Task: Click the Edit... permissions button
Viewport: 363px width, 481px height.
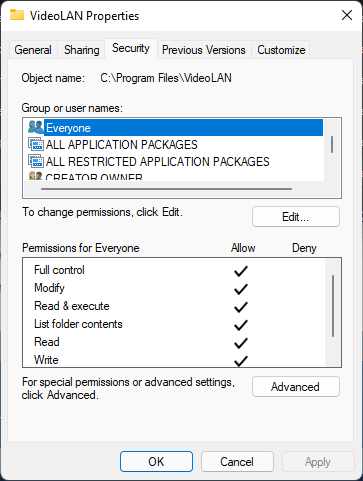Action: [x=296, y=217]
